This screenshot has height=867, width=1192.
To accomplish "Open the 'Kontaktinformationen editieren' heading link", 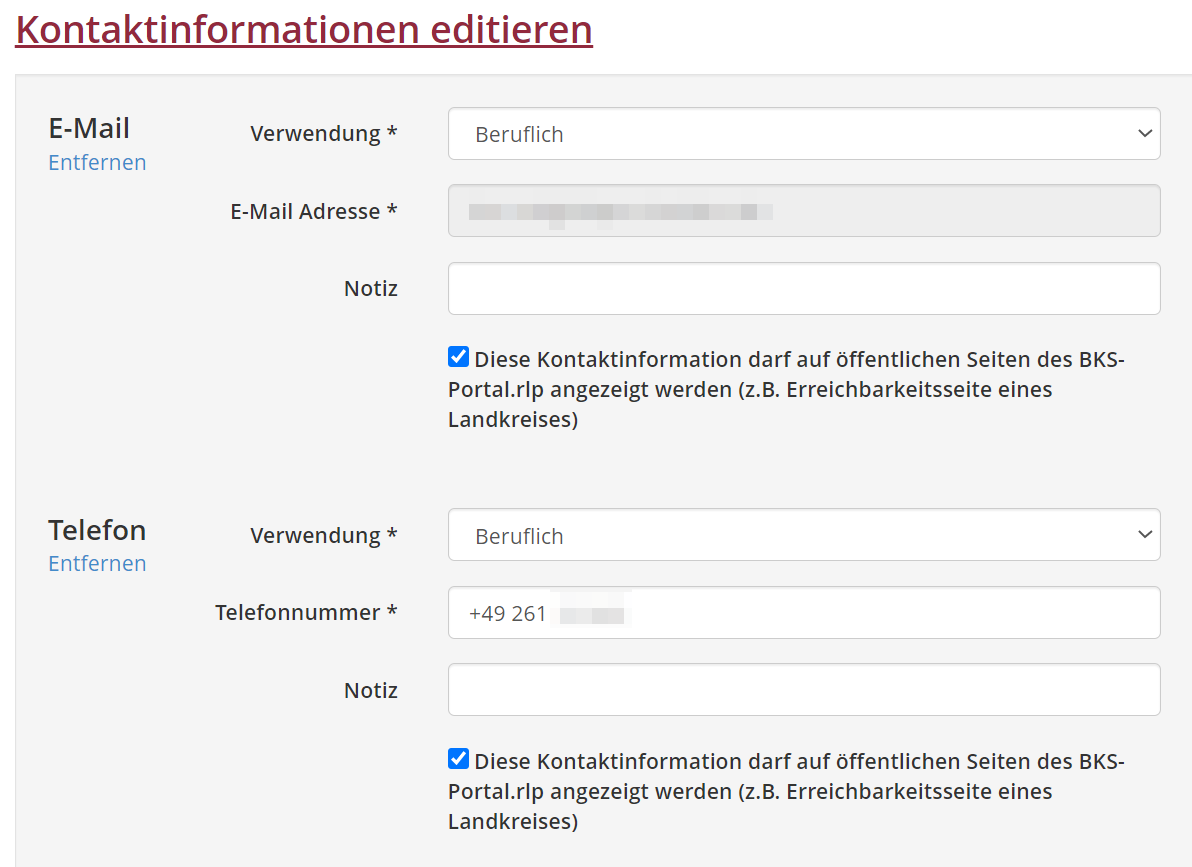I will (x=304, y=30).
